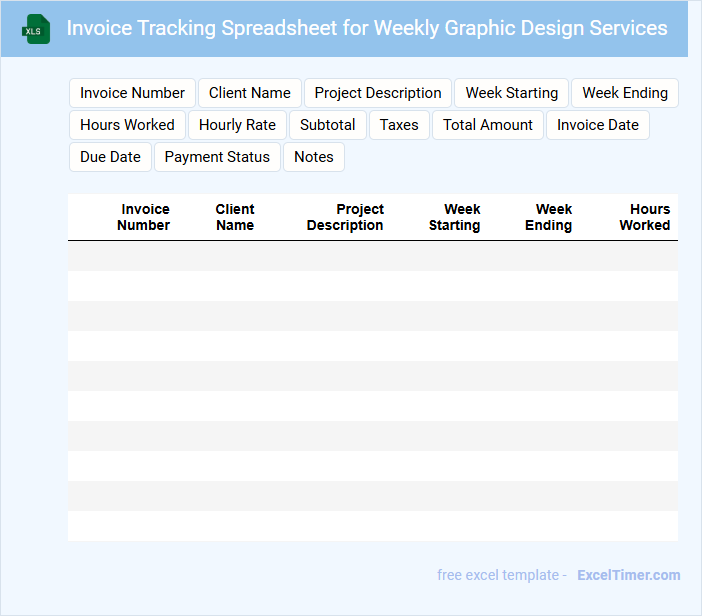The height and width of the screenshot is (616, 702).
Task: Select the Taxes tag
Action: [x=399, y=125]
